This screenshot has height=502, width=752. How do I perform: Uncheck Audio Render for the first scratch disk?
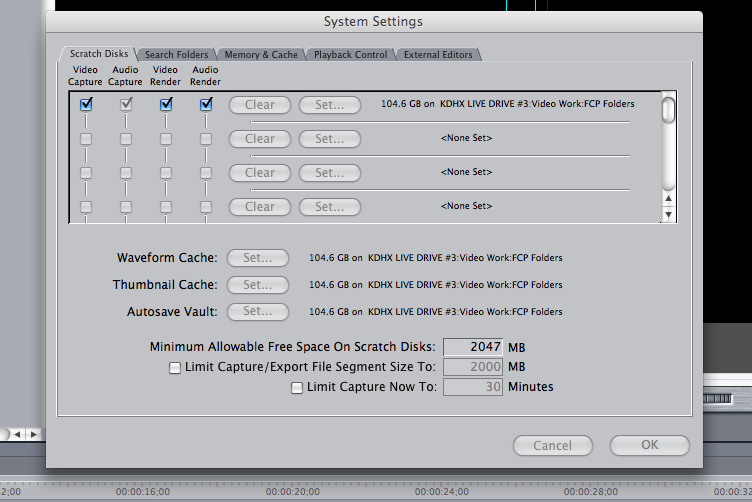pos(206,104)
